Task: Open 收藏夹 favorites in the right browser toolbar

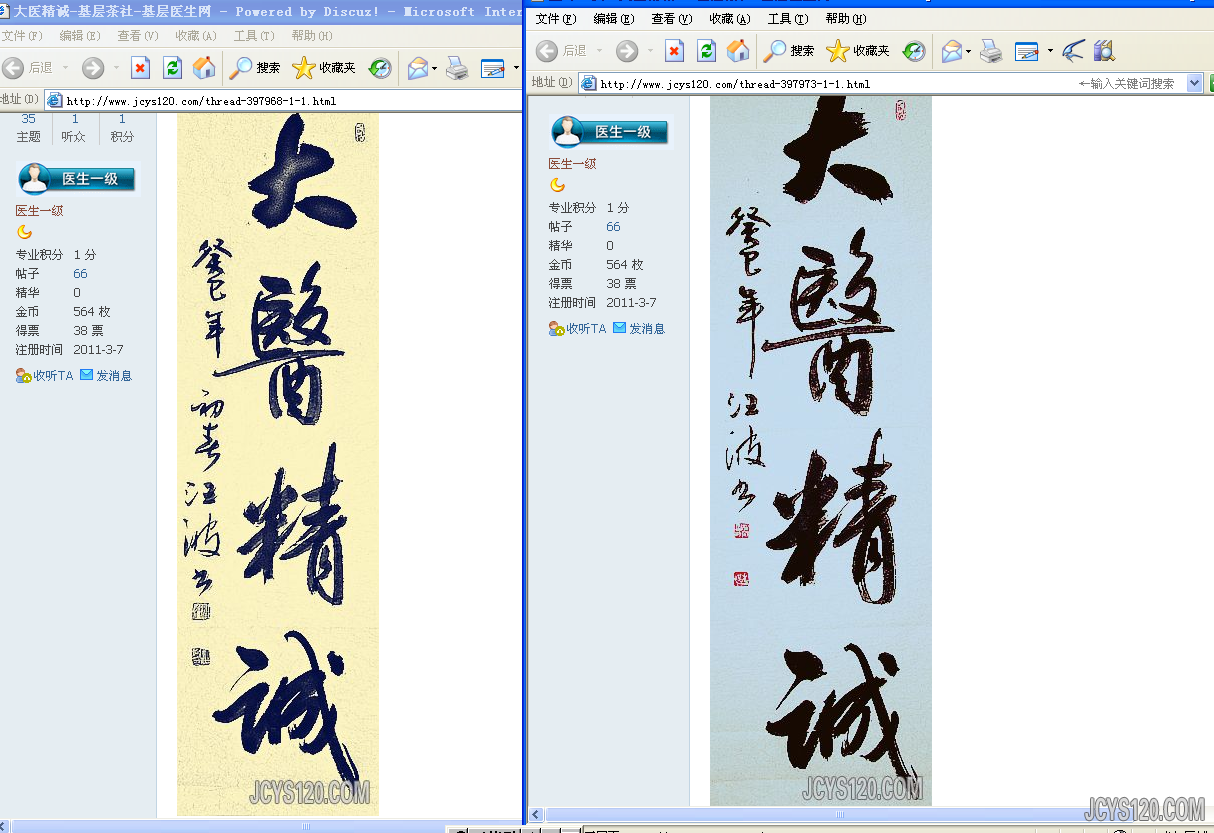Action: 858,51
